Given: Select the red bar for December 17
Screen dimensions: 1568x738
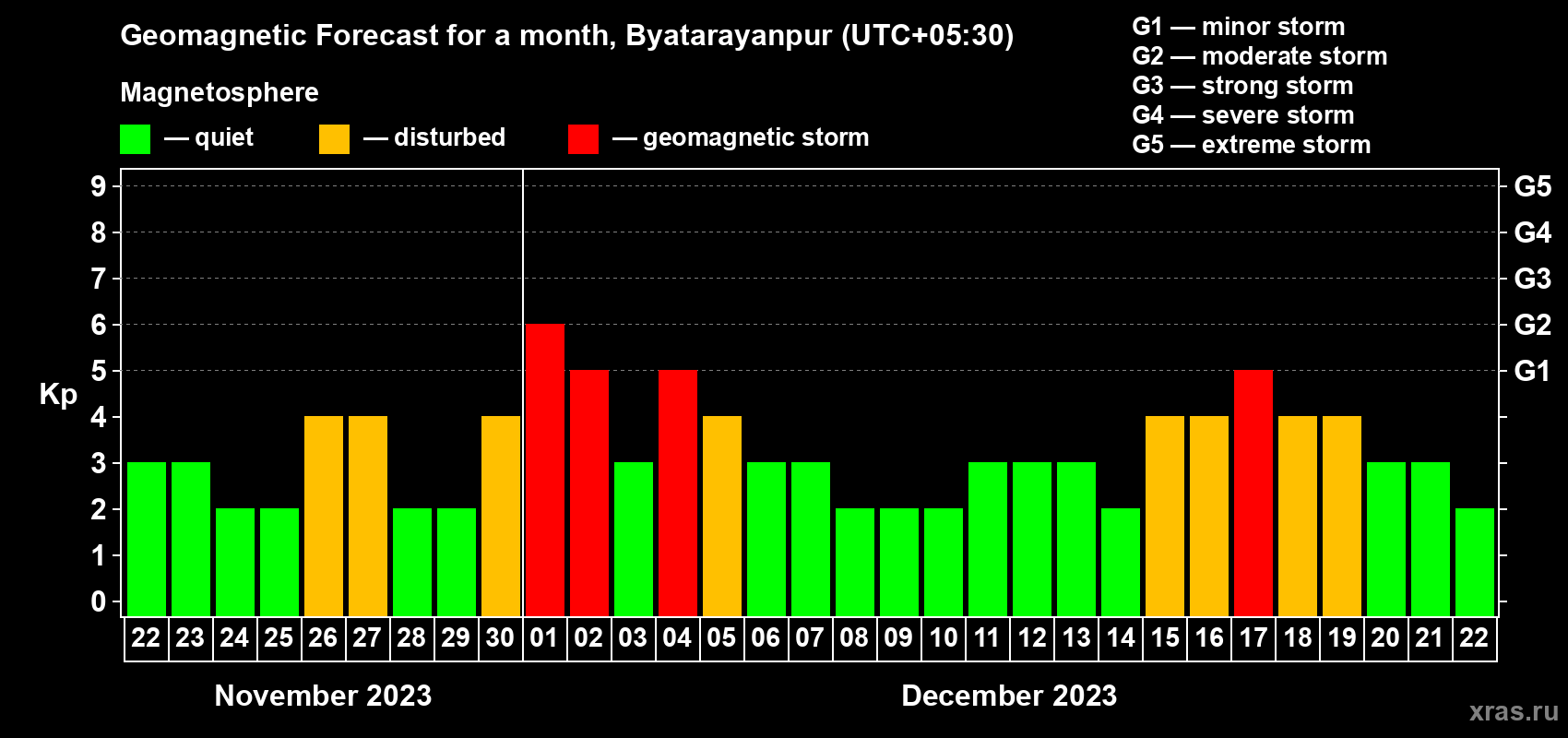Looking at the screenshot, I should click(1253, 494).
